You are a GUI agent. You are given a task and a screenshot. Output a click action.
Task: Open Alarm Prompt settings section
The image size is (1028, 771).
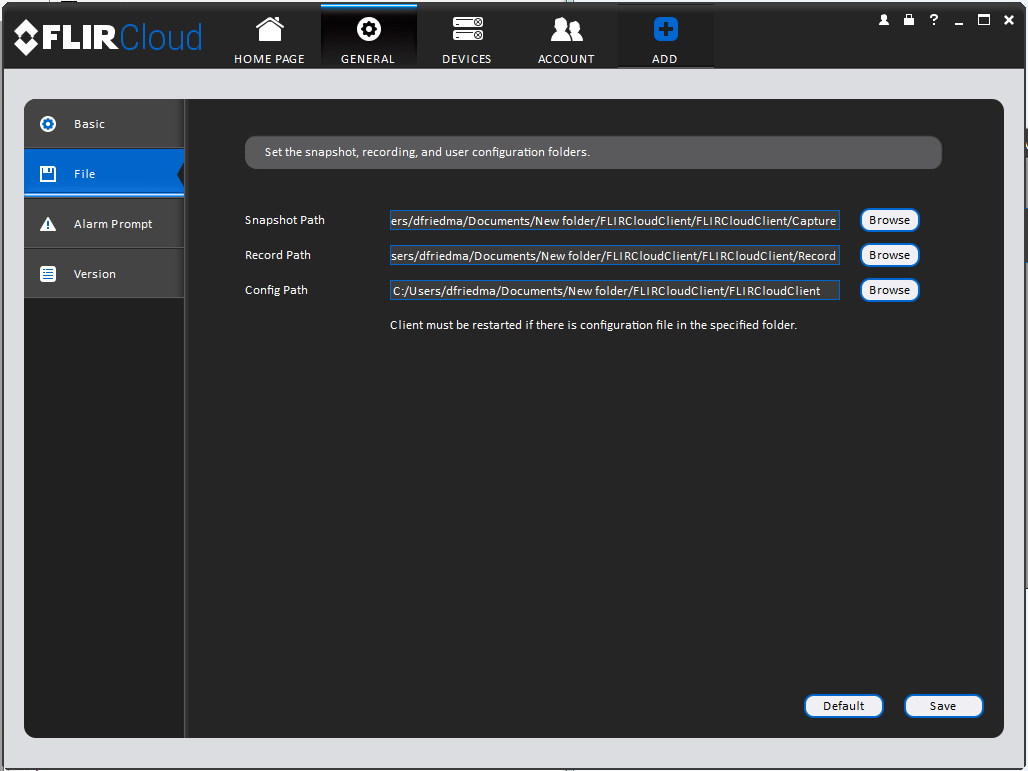click(104, 224)
